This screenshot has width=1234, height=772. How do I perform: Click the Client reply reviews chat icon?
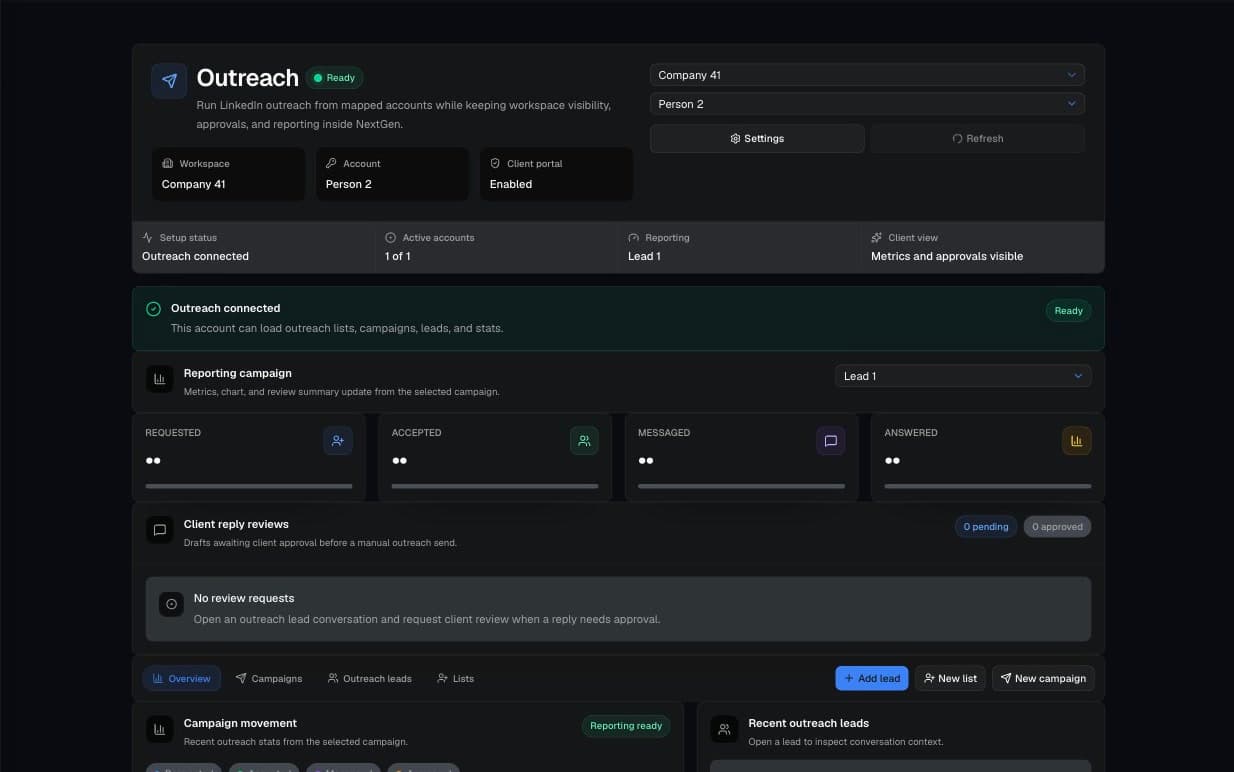pos(160,530)
